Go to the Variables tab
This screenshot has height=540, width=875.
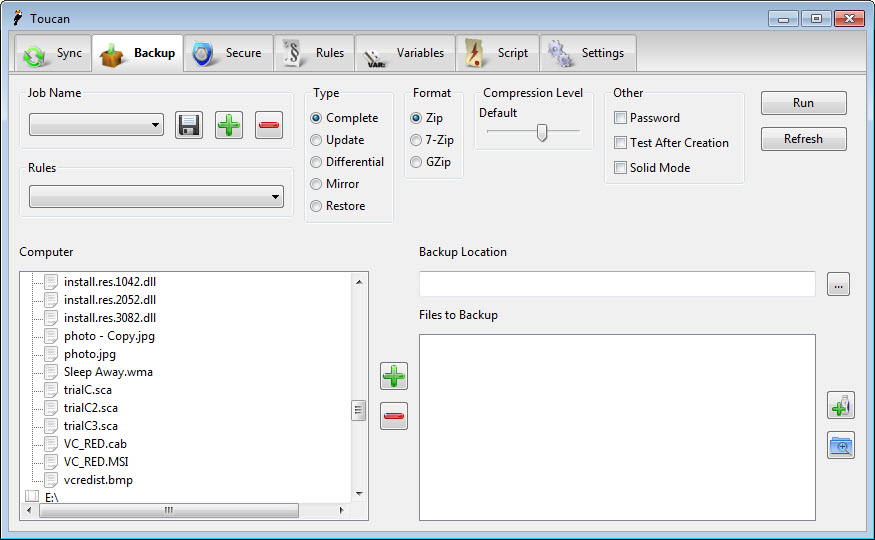coord(405,53)
